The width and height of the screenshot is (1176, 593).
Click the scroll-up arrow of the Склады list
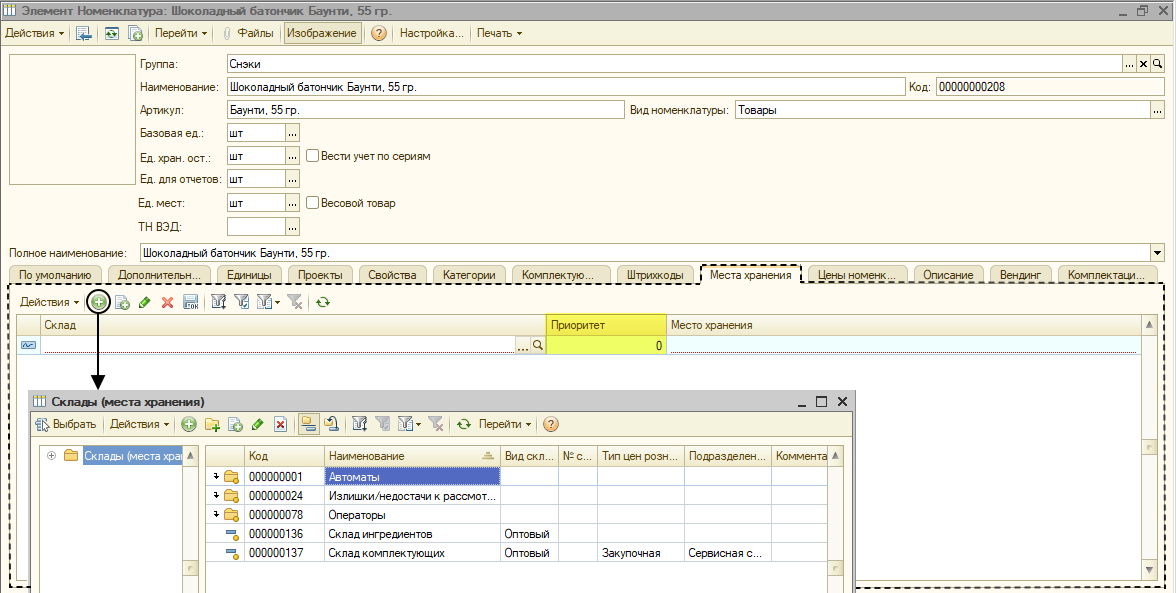(x=836, y=455)
